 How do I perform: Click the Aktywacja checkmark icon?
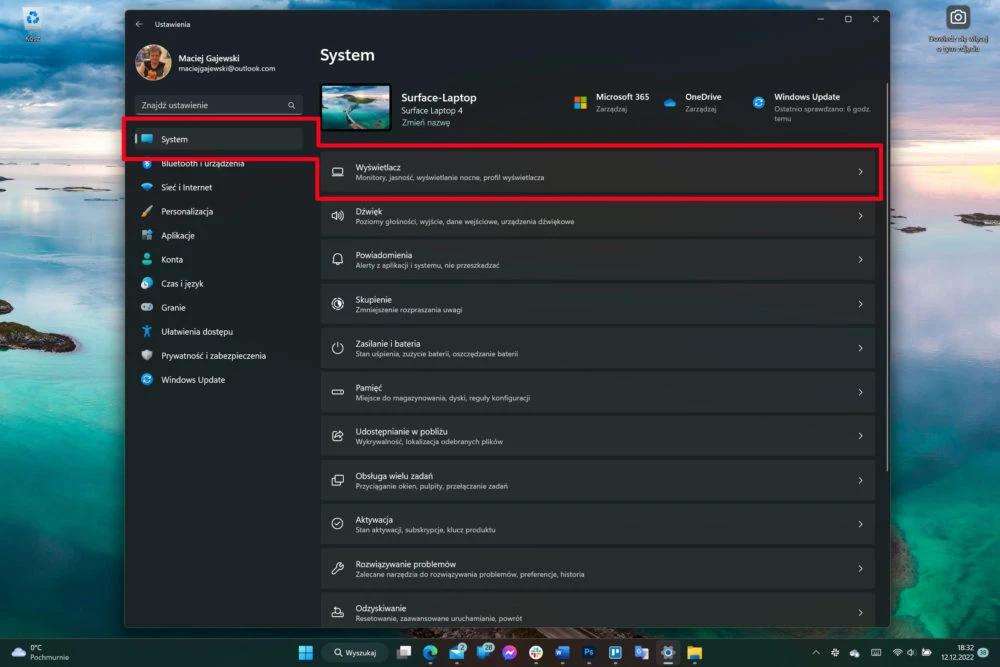pos(337,524)
